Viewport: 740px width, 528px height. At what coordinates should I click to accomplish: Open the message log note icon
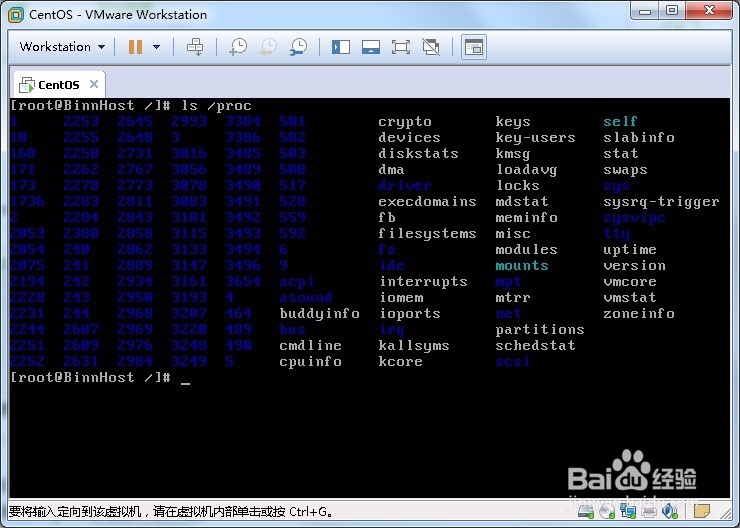coord(702,511)
